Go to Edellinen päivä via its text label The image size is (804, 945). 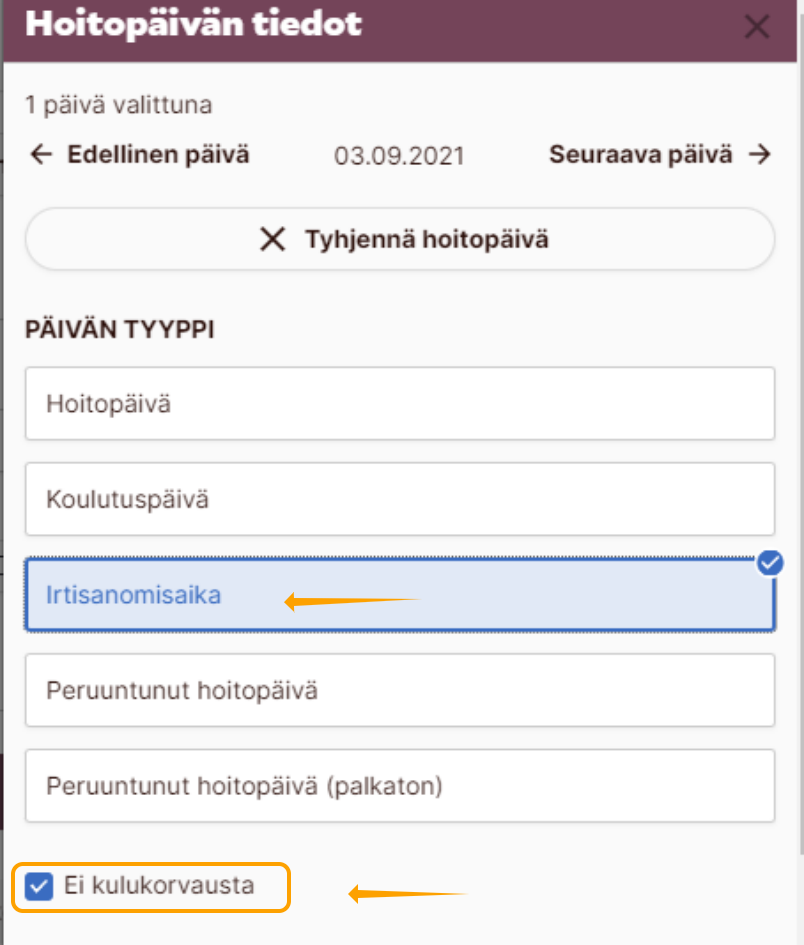(158, 155)
